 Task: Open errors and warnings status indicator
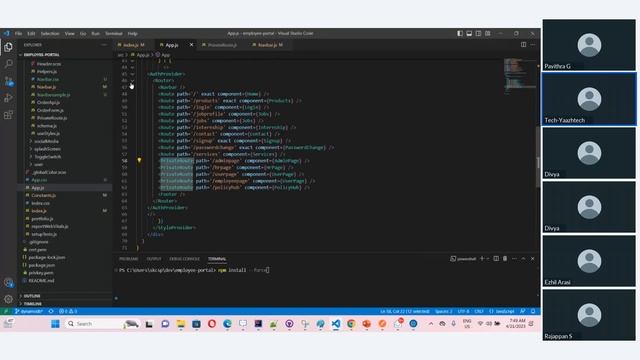click(x=68, y=311)
